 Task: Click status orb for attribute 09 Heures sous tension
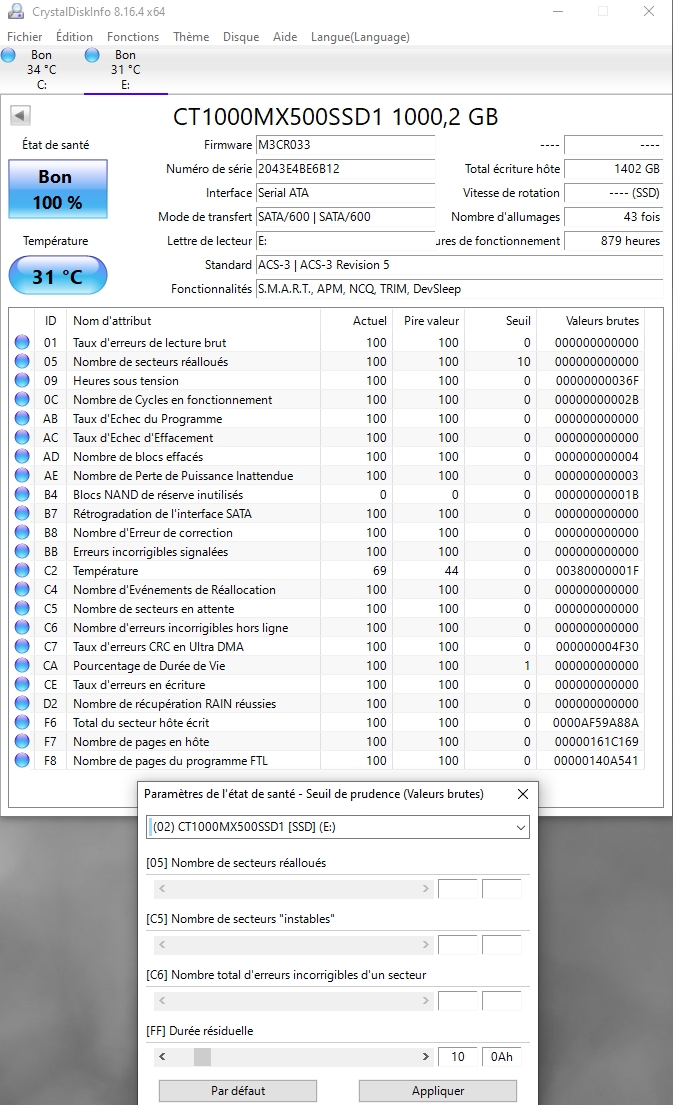(x=23, y=380)
